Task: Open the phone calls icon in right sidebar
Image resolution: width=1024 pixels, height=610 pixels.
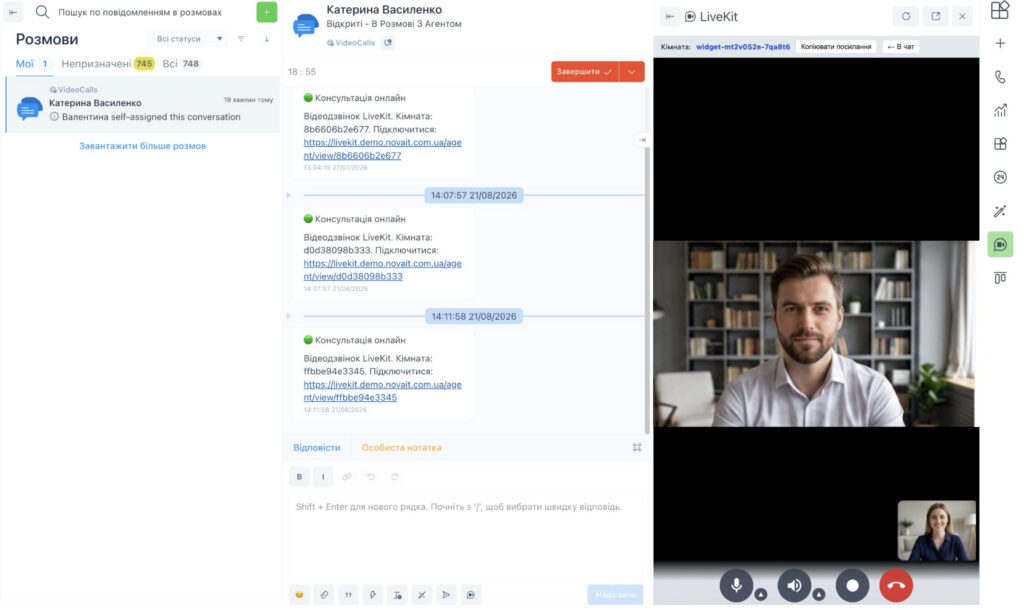Action: pyautogui.click(x=1000, y=76)
